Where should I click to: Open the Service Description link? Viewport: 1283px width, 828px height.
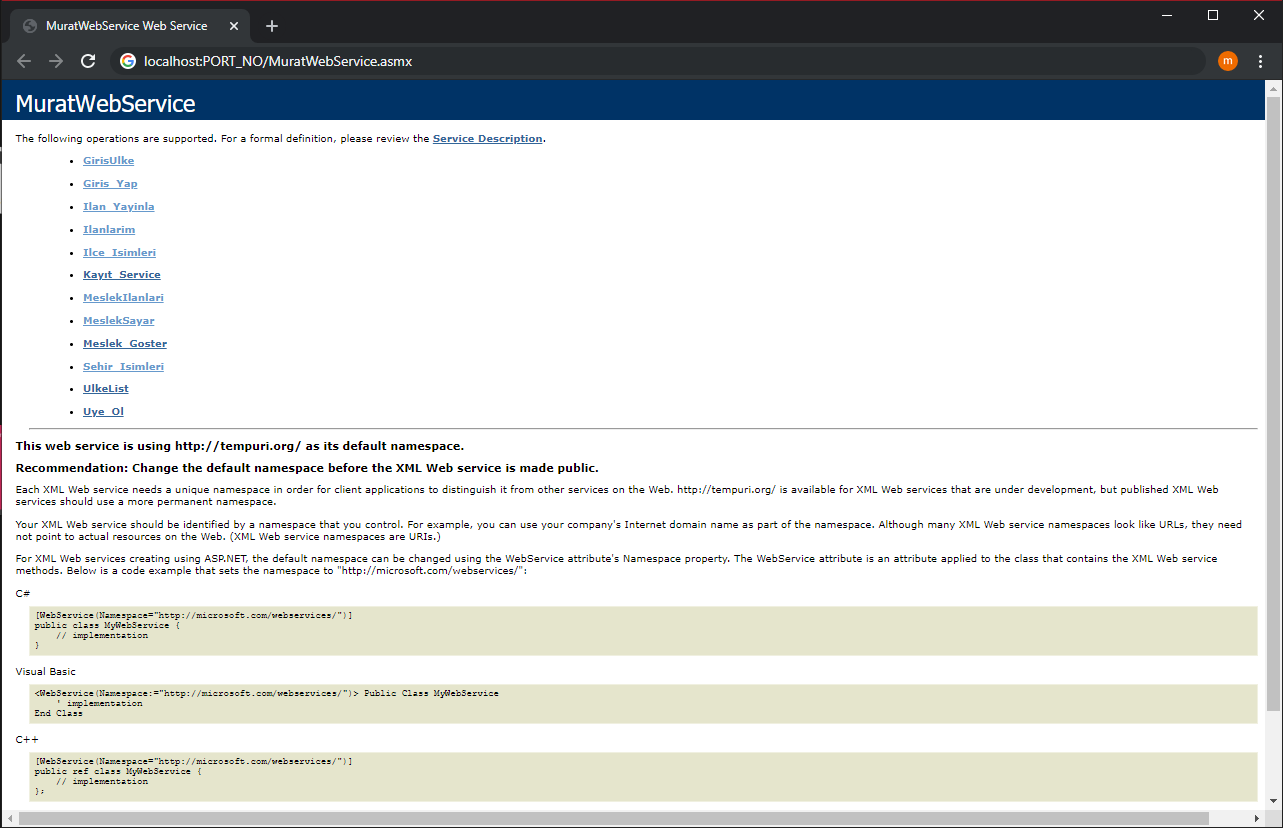[488, 138]
